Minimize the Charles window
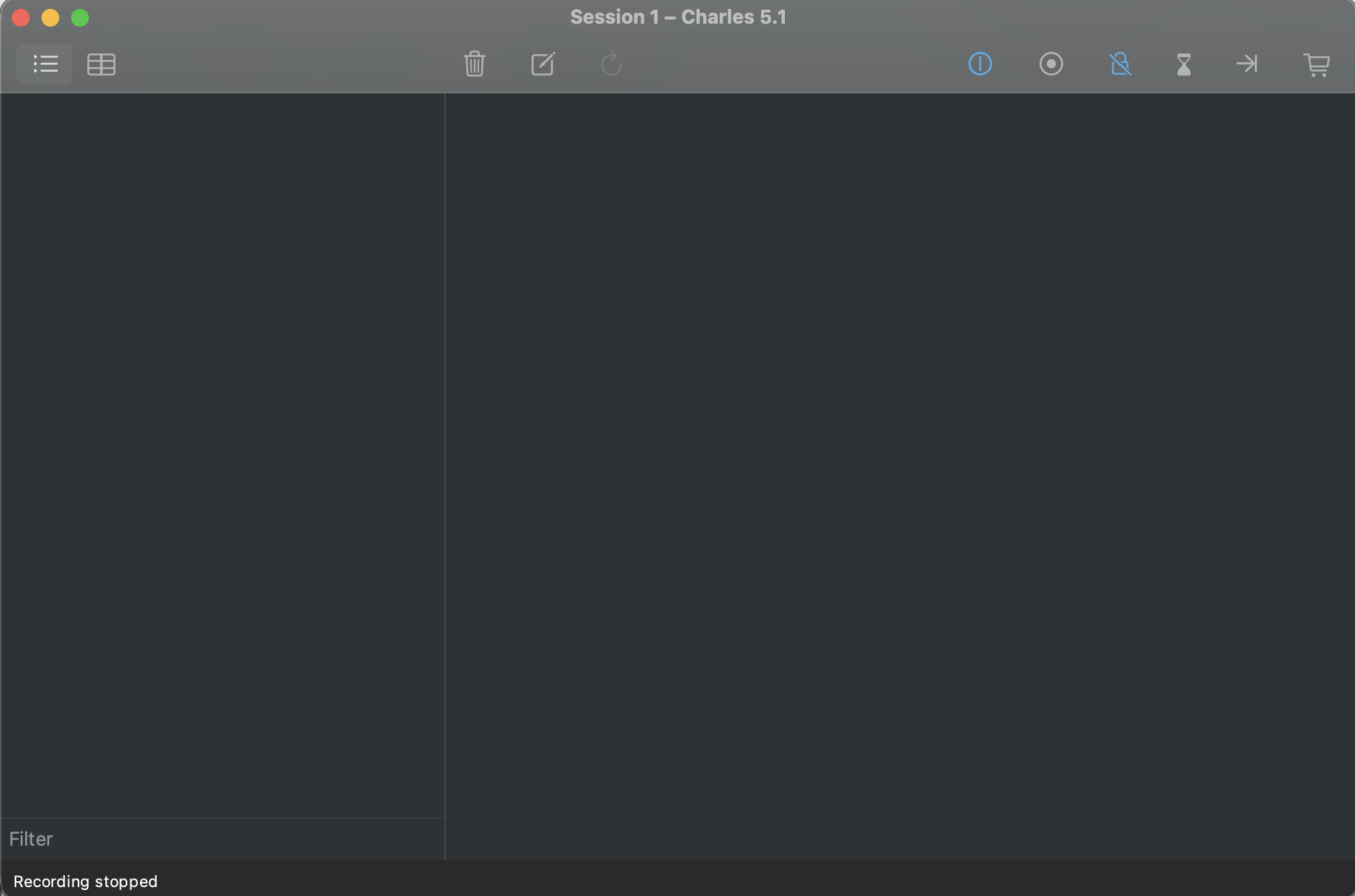 tap(50, 18)
